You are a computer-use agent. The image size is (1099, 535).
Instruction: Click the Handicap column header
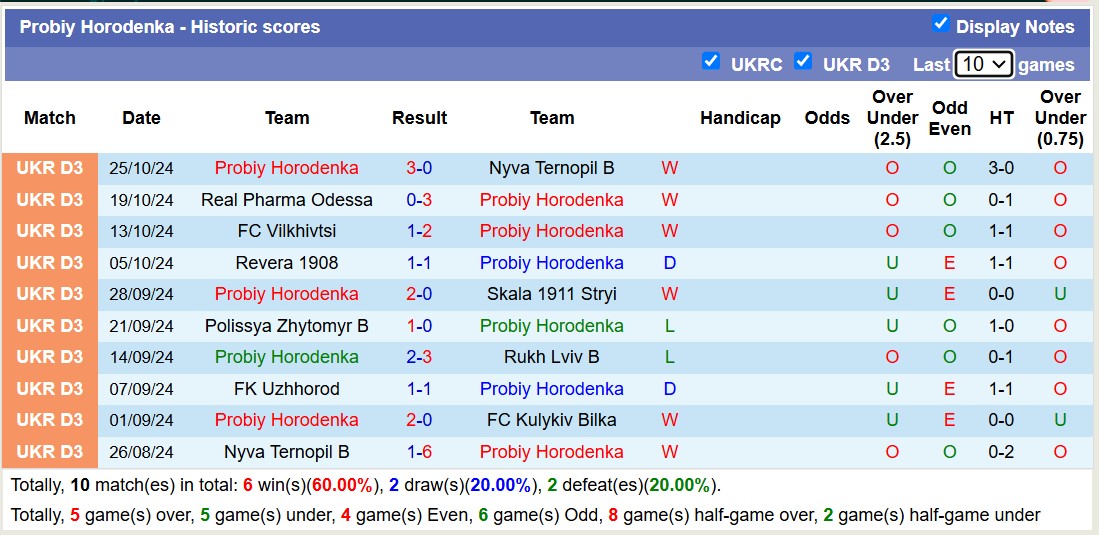[740, 118]
